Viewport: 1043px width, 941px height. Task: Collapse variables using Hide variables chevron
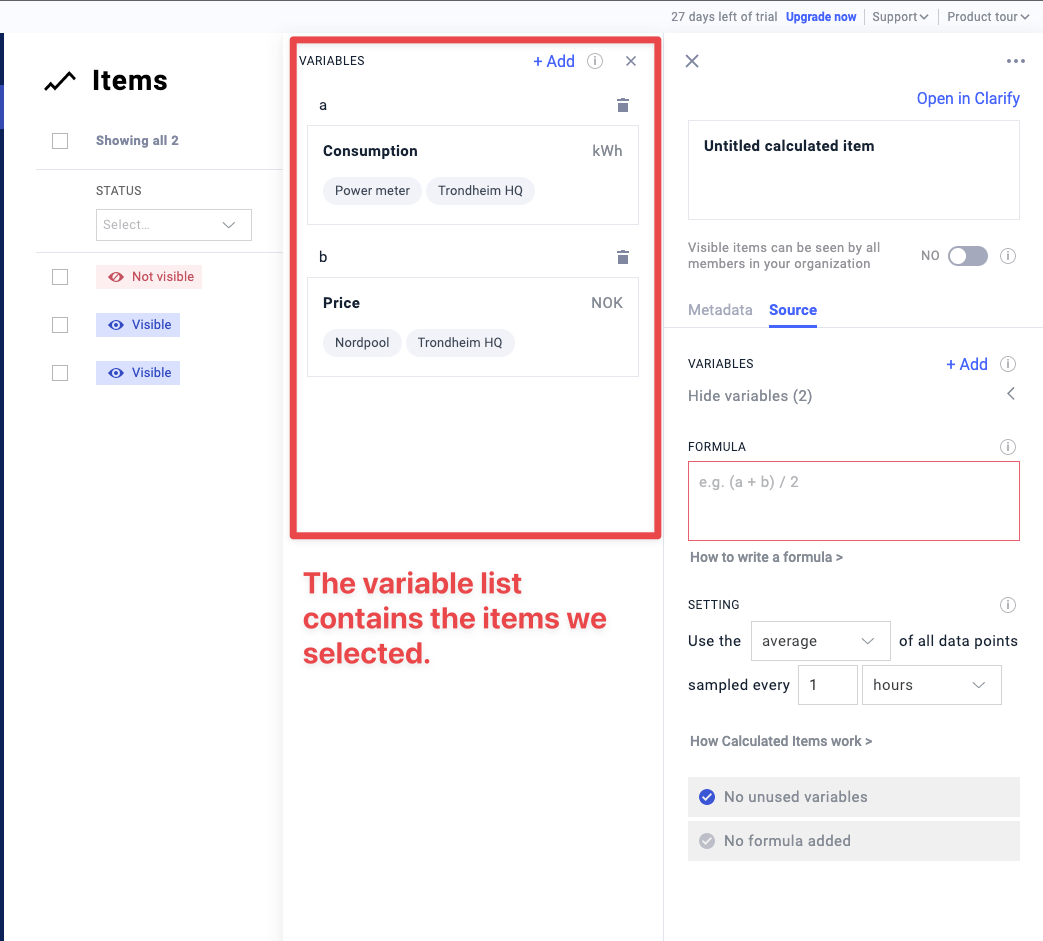[x=1010, y=394]
